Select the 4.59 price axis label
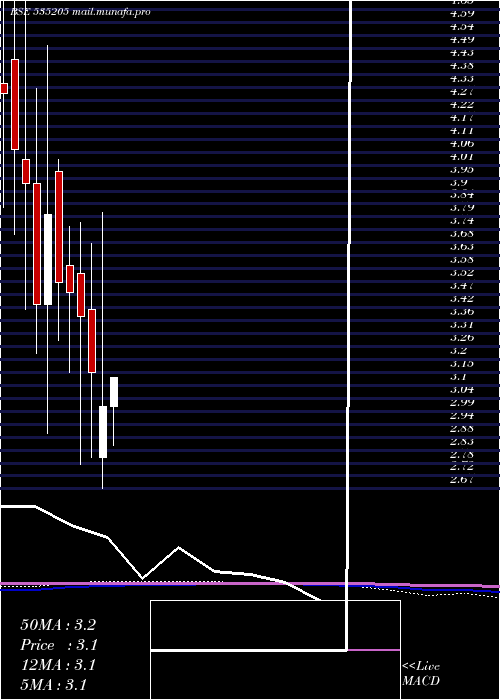Image resolution: width=500 pixels, height=700 pixels. tap(462, 13)
